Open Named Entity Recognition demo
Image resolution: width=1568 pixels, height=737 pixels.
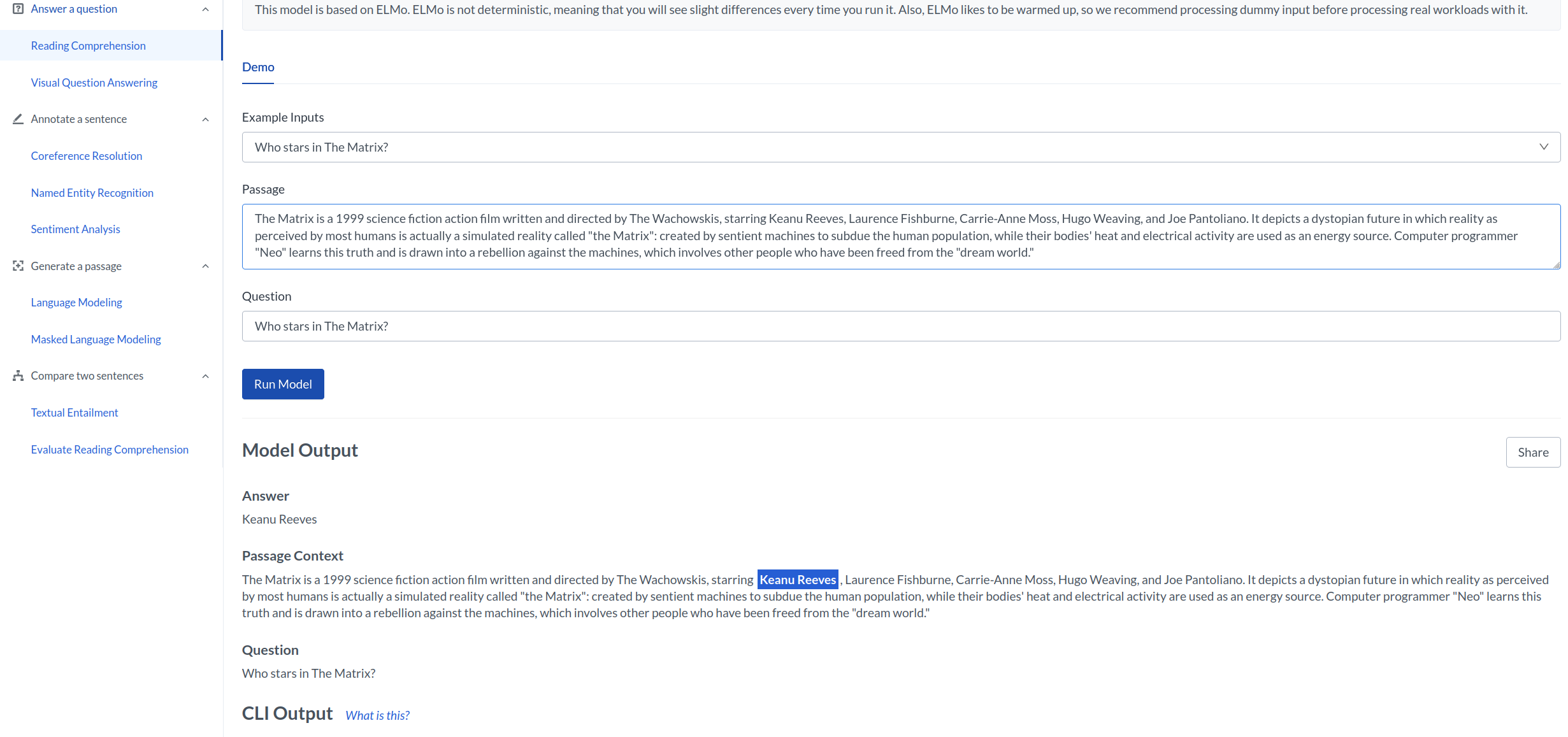click(92, 193)
